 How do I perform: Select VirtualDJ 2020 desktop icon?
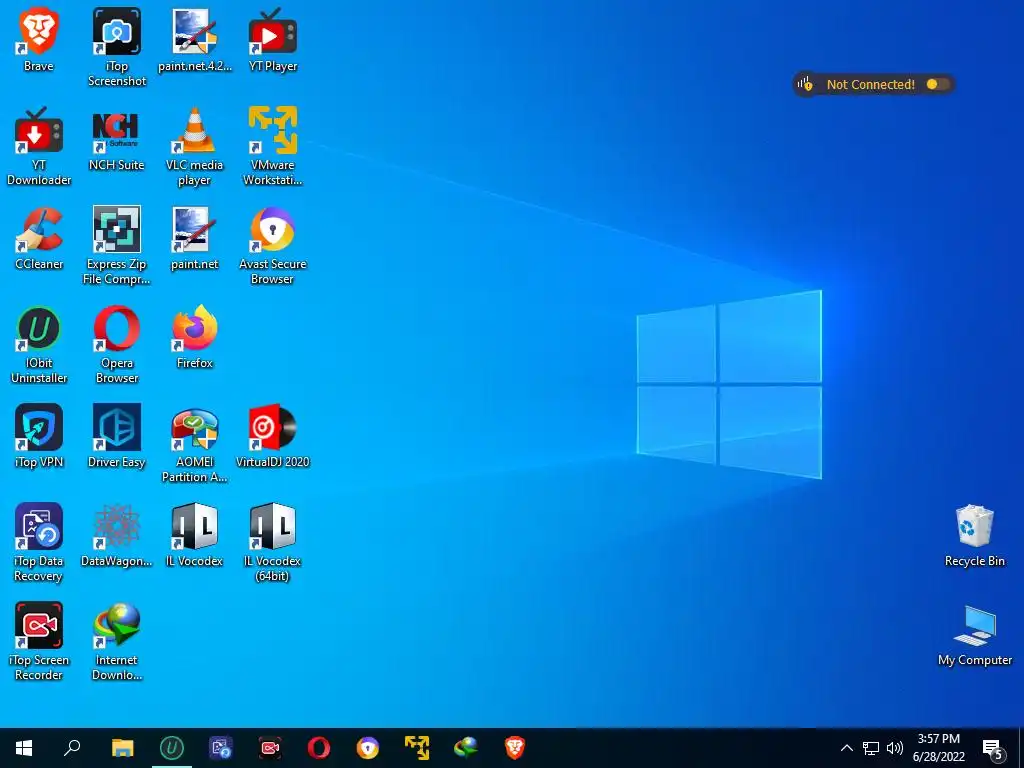273,436
